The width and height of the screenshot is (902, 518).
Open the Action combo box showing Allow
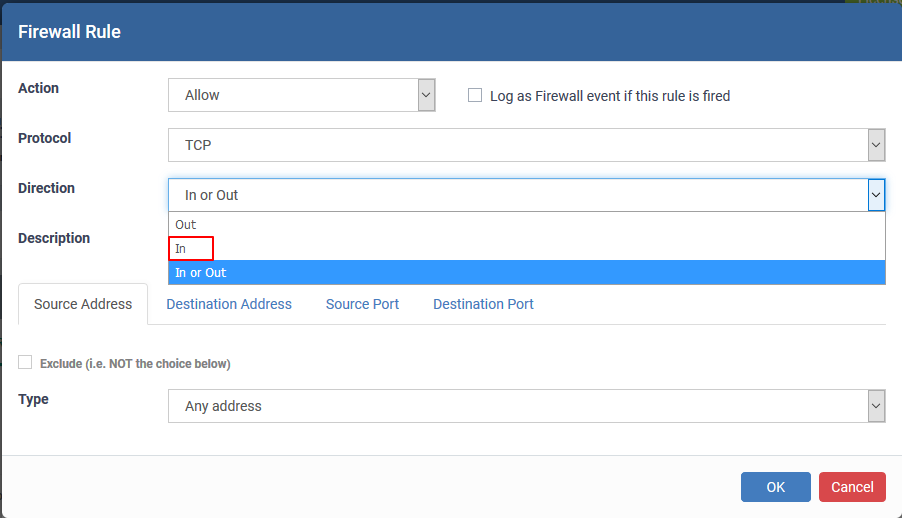pos(301,95)
